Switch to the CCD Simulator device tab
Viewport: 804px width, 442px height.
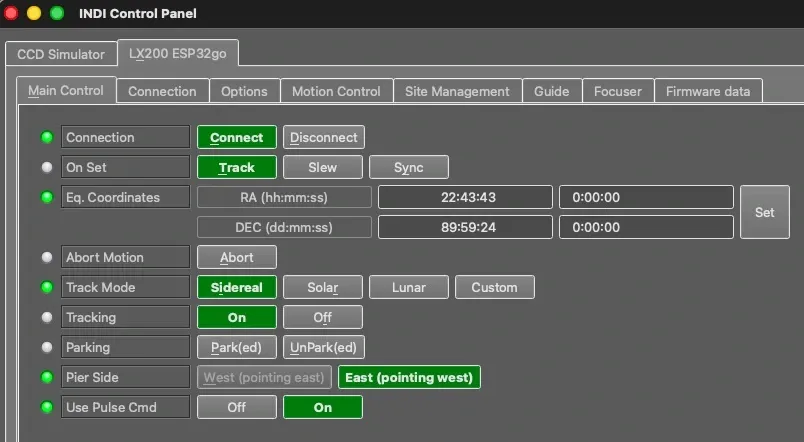(61, 54)
